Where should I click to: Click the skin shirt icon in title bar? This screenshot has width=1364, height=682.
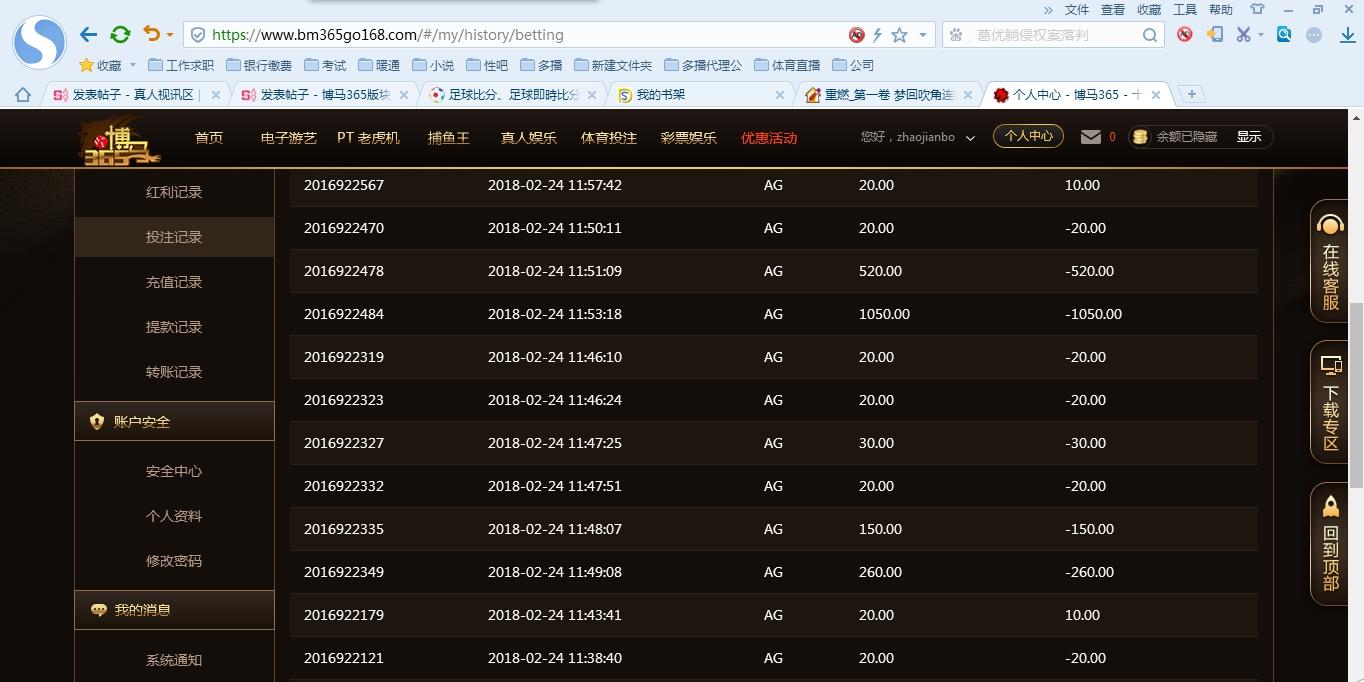pyautogui.click(x=1258, y=9)
